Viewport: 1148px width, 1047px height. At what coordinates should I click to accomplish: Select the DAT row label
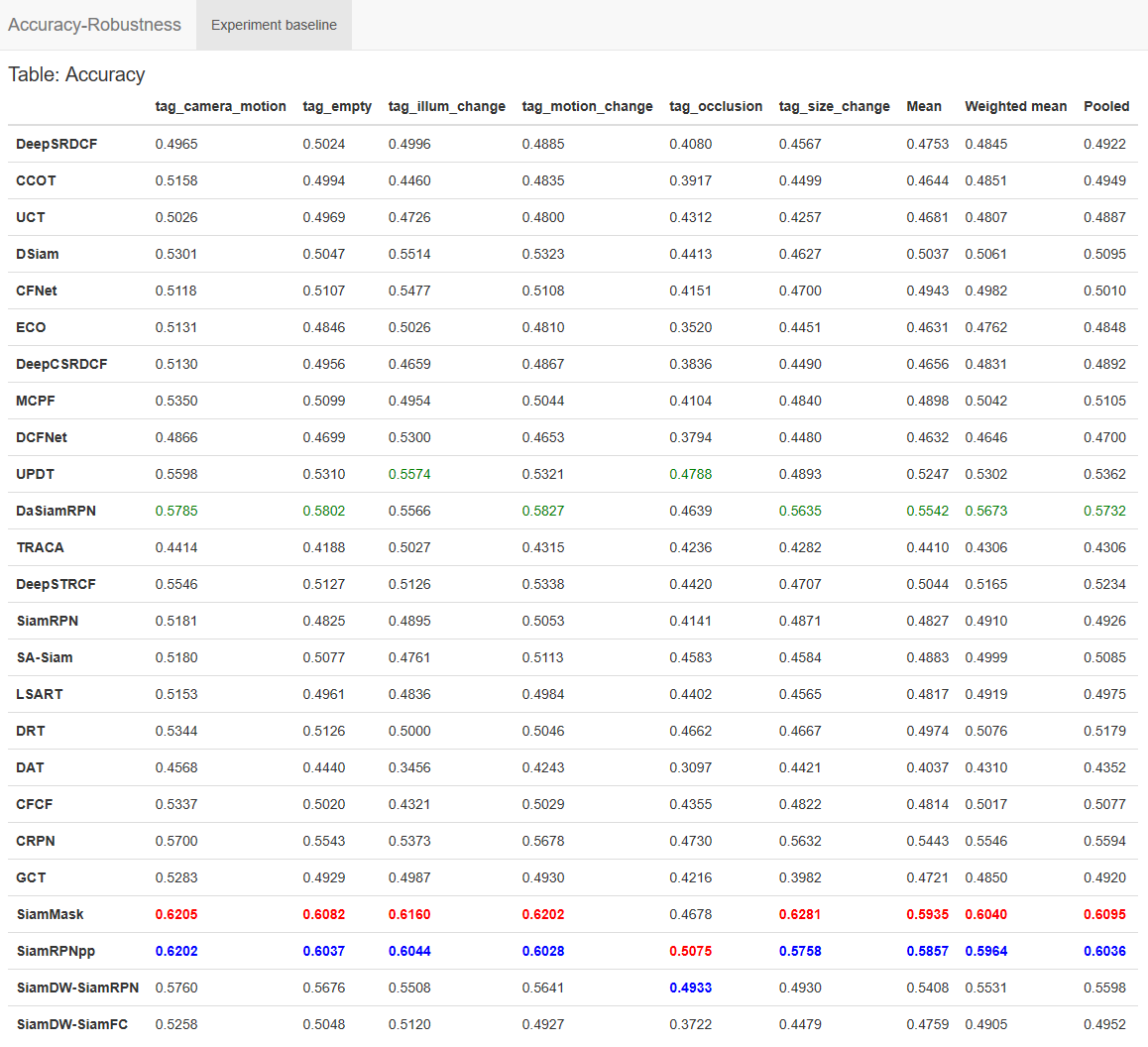[30, 767]
